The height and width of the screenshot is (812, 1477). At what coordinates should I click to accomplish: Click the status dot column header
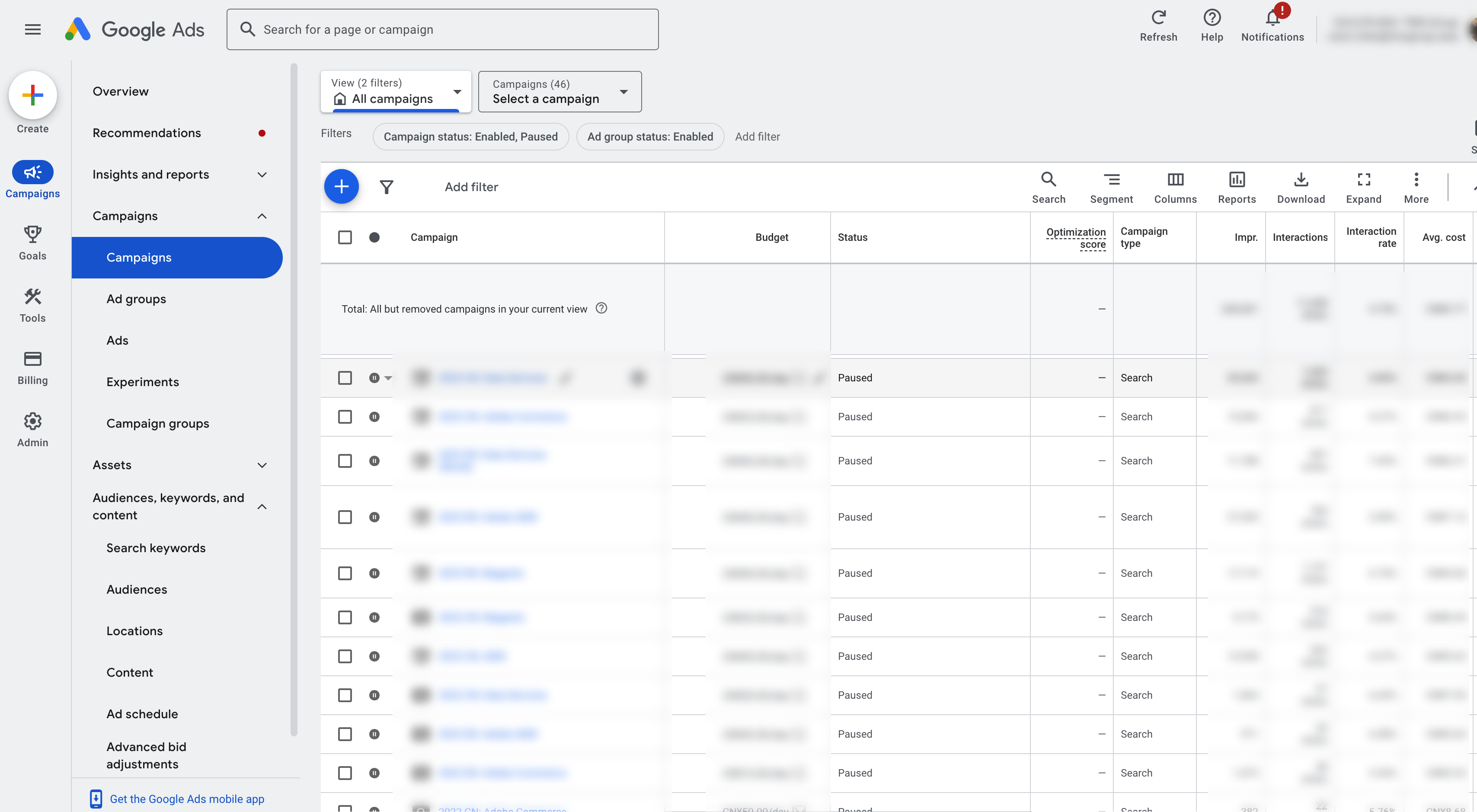coord(374,237)
